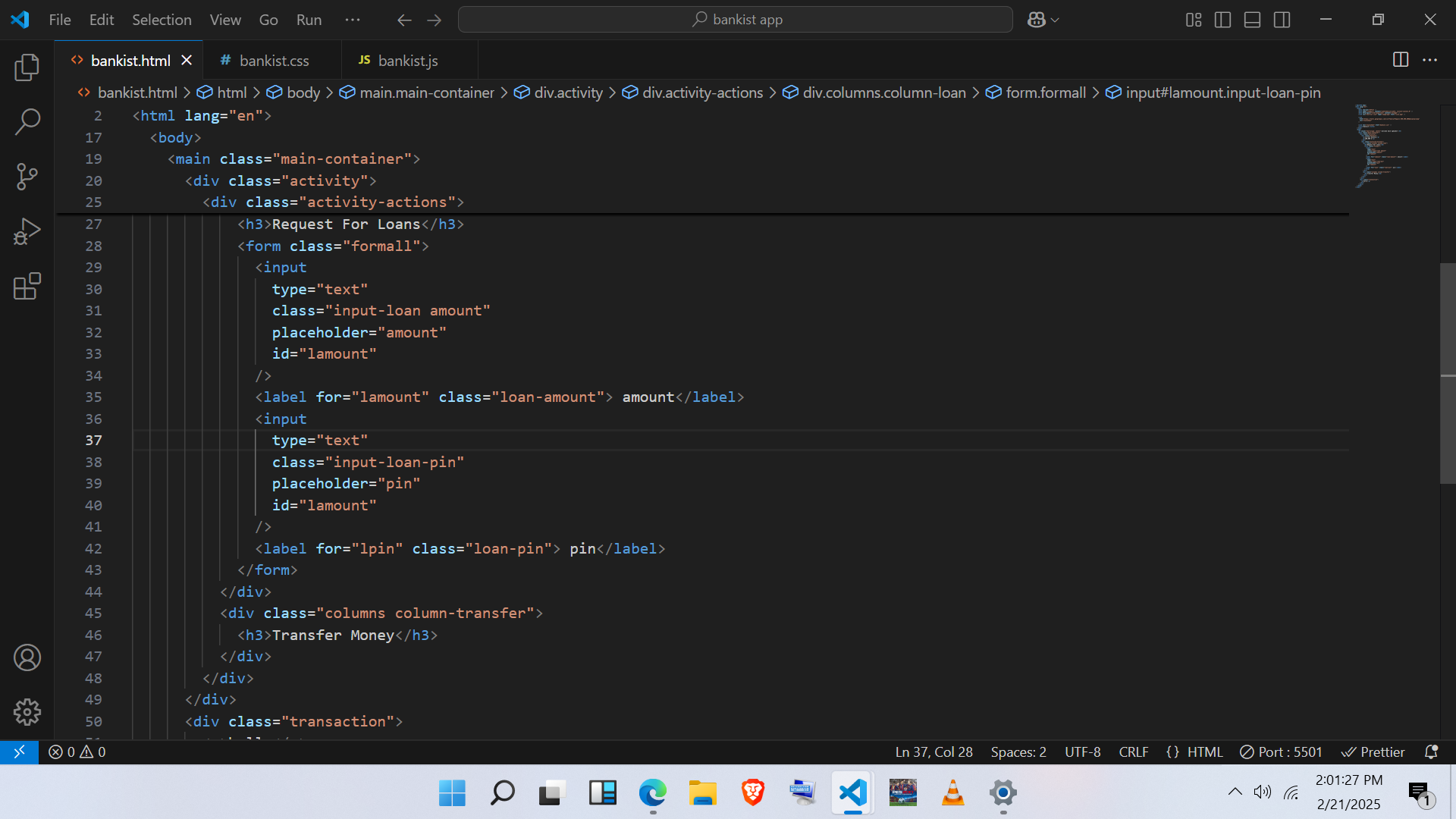Image resolution: width=1456 pixels, height=819 pixels.
Task: Open the notifications bell in status bar
Action: [x=1431, y=752]
